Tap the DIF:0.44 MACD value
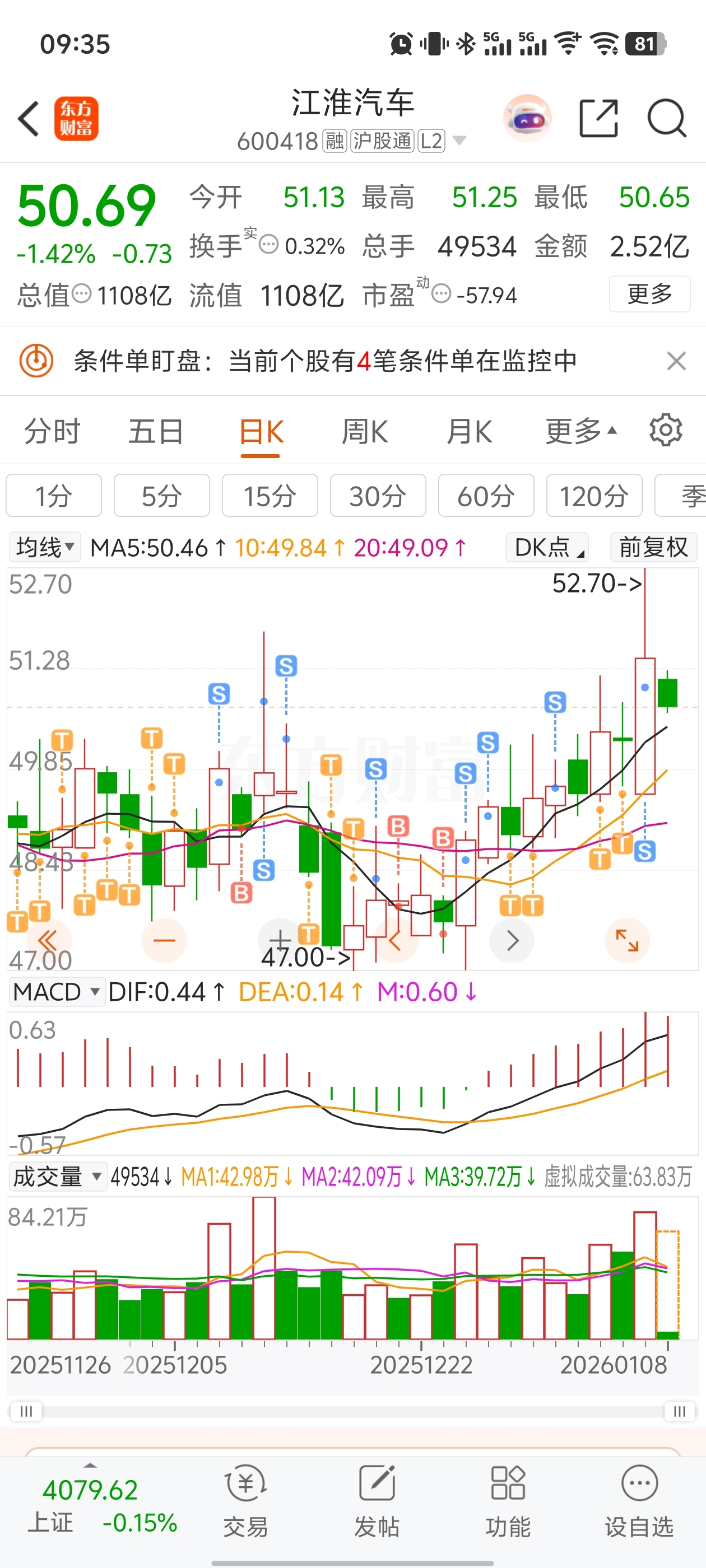 pyautogui.click(x=156, y=992)
